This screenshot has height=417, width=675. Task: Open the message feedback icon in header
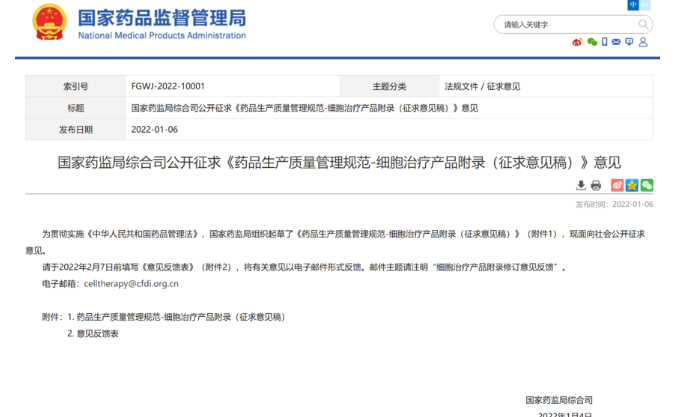(x=630, y=42)
